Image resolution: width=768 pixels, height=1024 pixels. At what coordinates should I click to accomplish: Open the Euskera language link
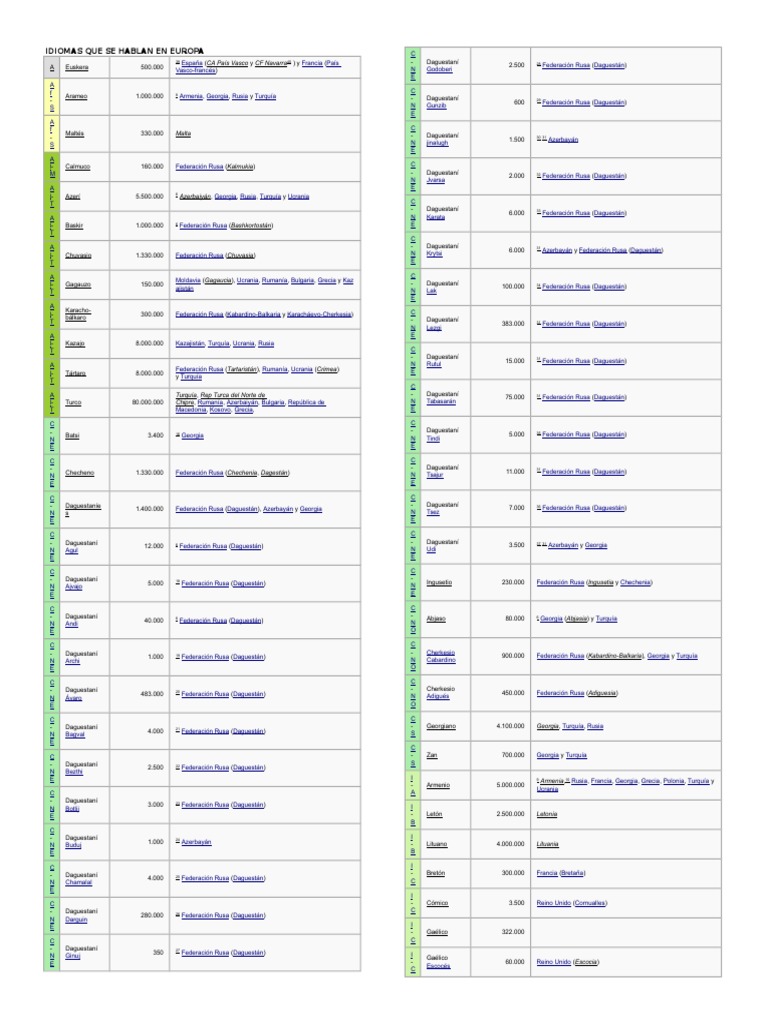[x=76, y=67]
